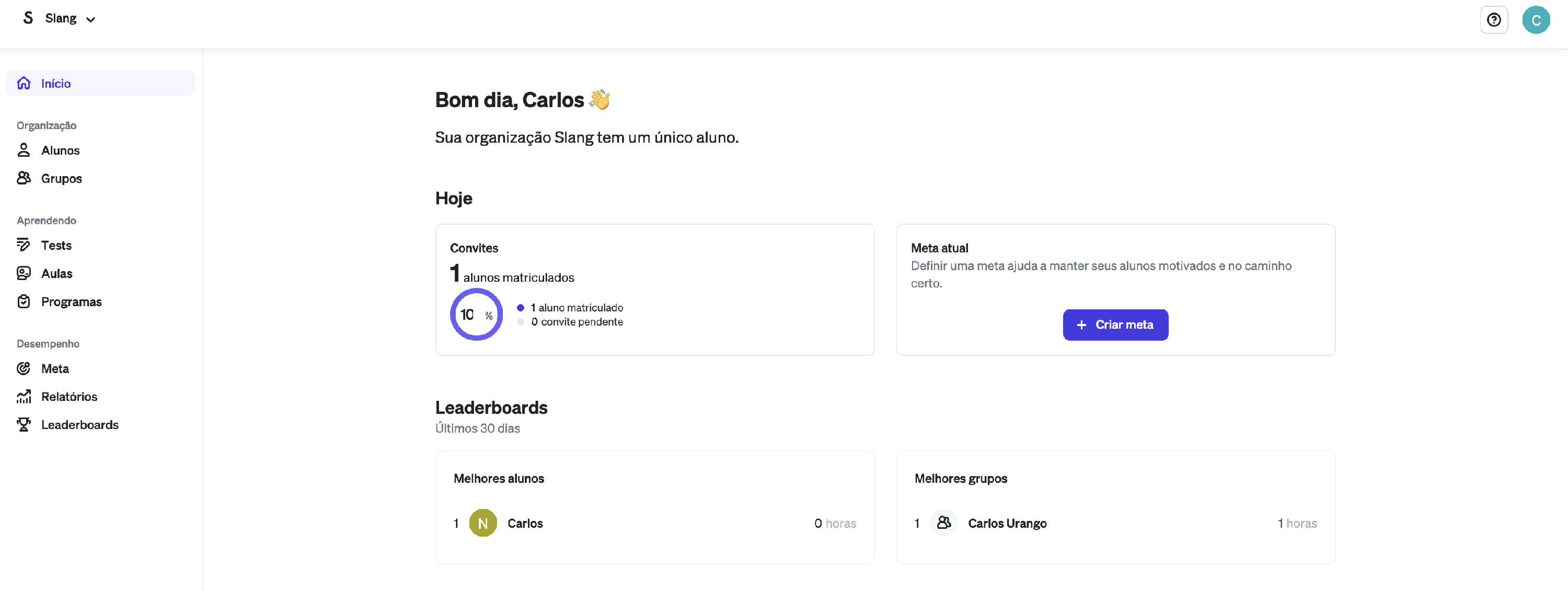Click '1 aluno matriculado' legend text
Screen dimensions: 1568x591
[577, 308]
